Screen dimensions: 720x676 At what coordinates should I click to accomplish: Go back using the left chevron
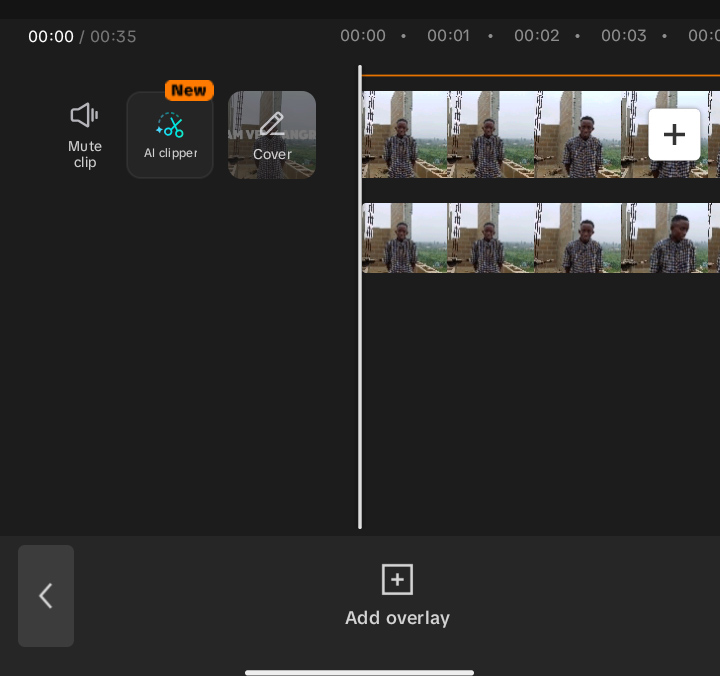coord(46,596)
